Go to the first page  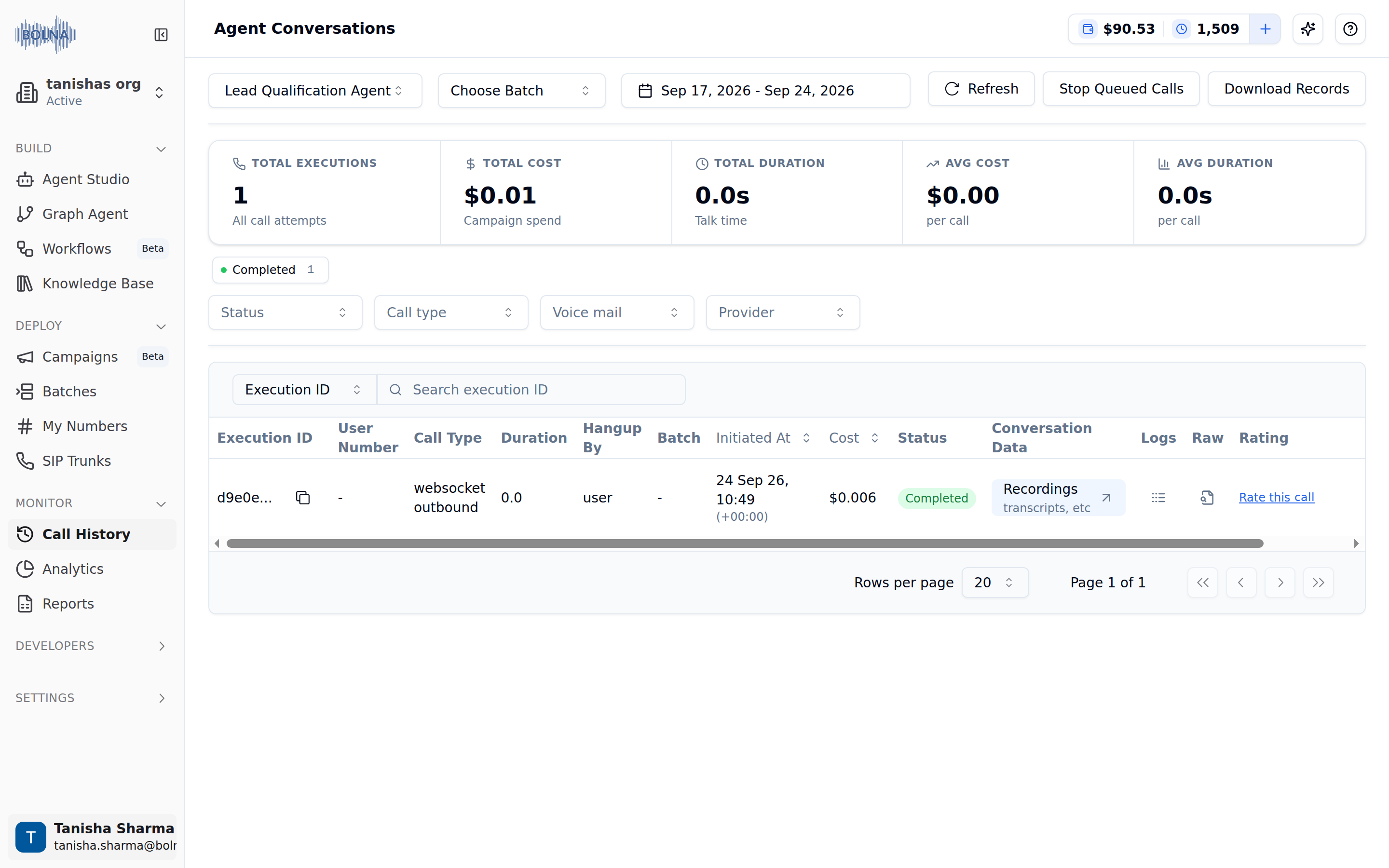1203,583
